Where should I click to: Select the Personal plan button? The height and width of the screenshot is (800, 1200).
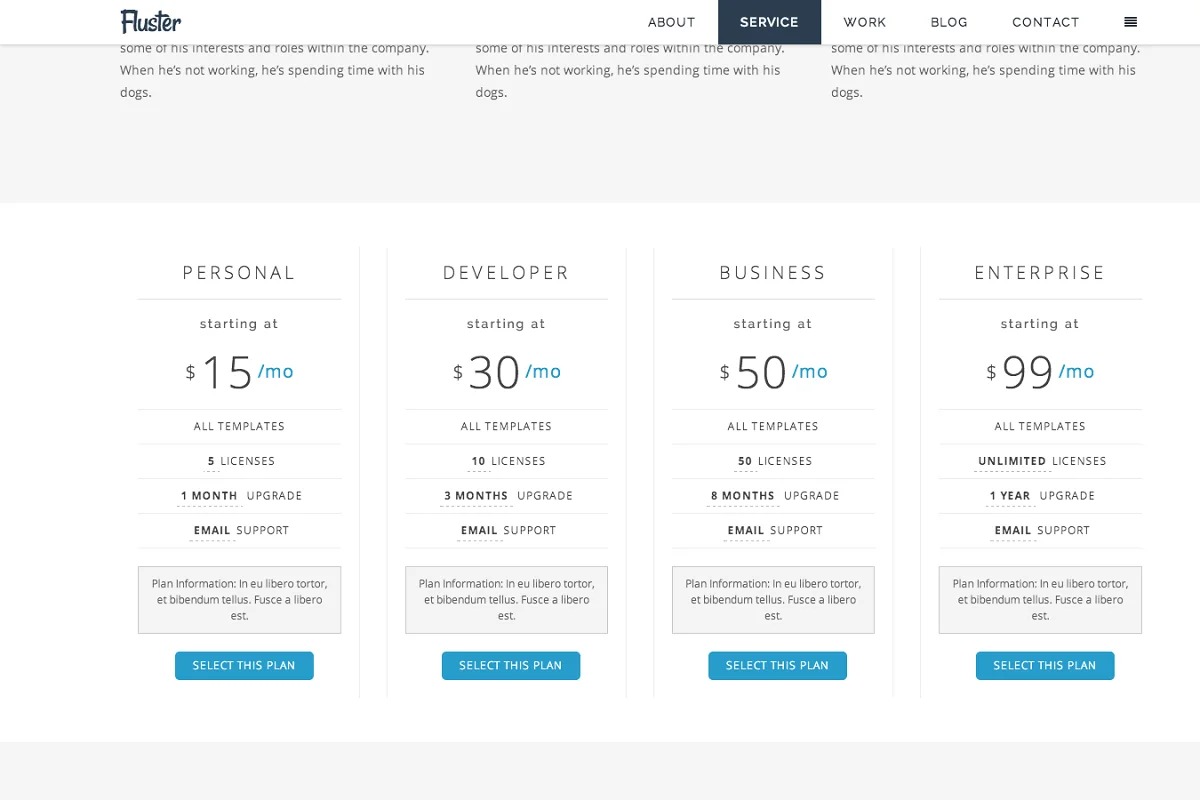pyautogui.click(x=244, y=665)
